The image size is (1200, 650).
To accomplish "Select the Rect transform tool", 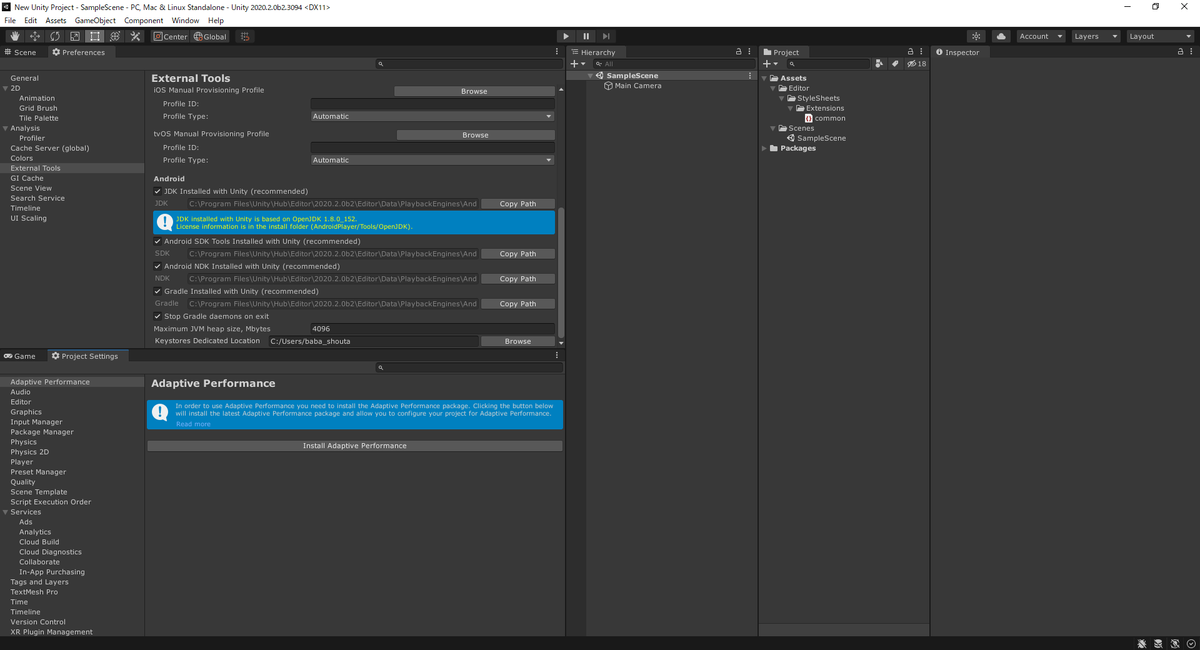I will click(x=94, y=36).
